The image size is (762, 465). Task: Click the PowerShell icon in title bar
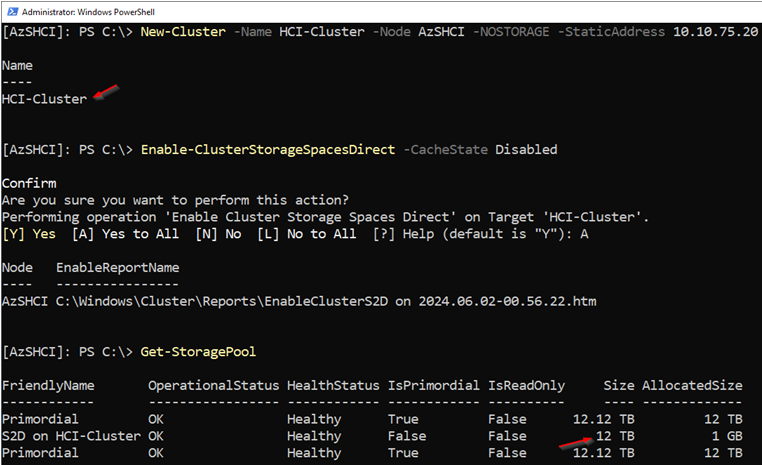click(12, 12)
